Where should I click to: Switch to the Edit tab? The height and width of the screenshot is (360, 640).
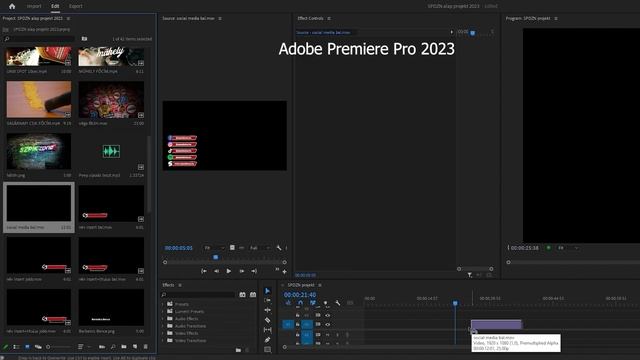click(x=55, y=6)
